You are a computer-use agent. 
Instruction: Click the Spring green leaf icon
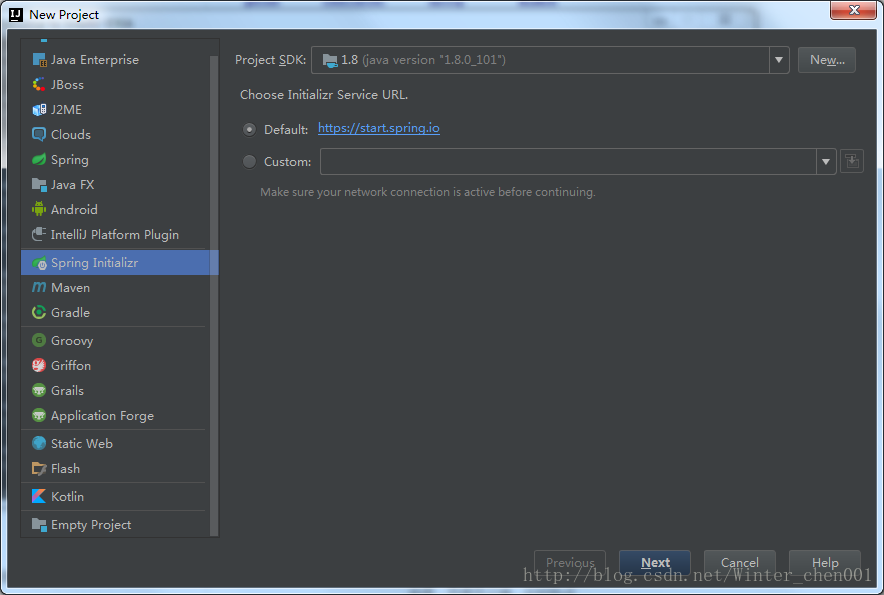pyautogui.click(x=39, y=160)
